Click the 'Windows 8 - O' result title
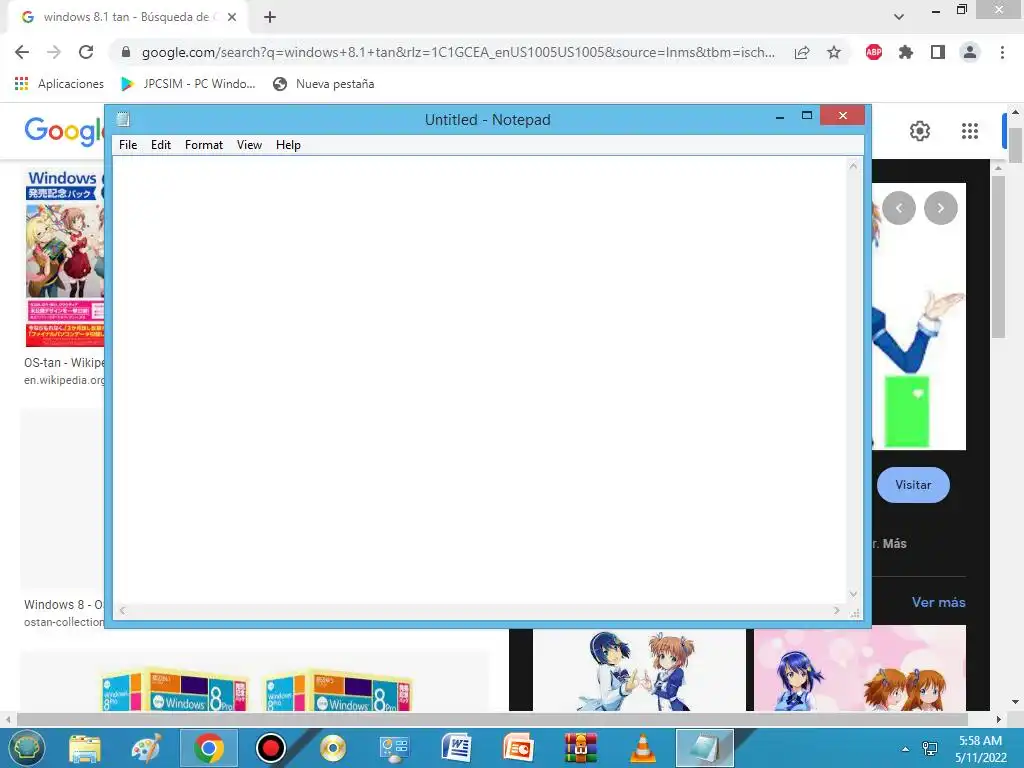 coord(63,605)
